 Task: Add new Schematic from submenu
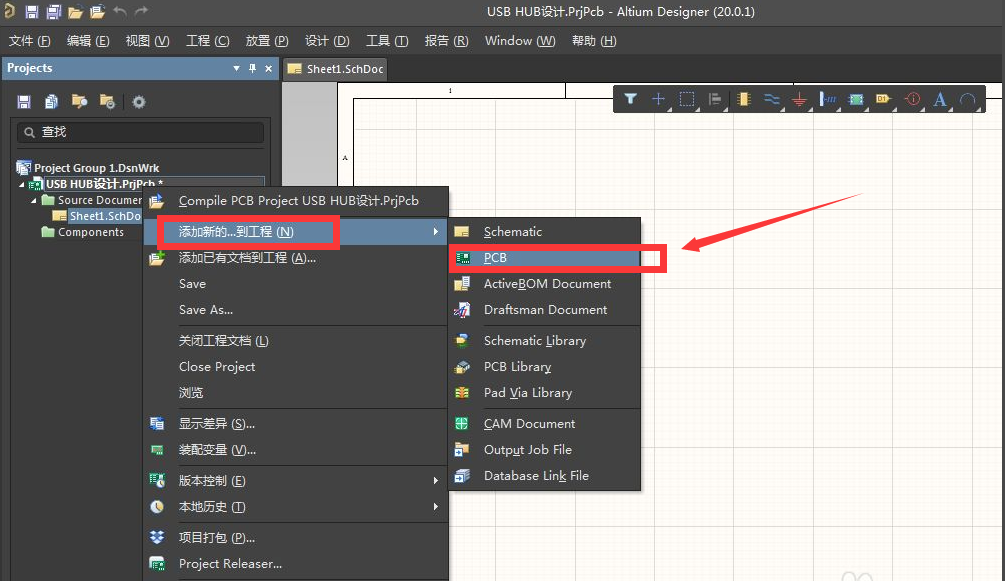pos(545,232)
